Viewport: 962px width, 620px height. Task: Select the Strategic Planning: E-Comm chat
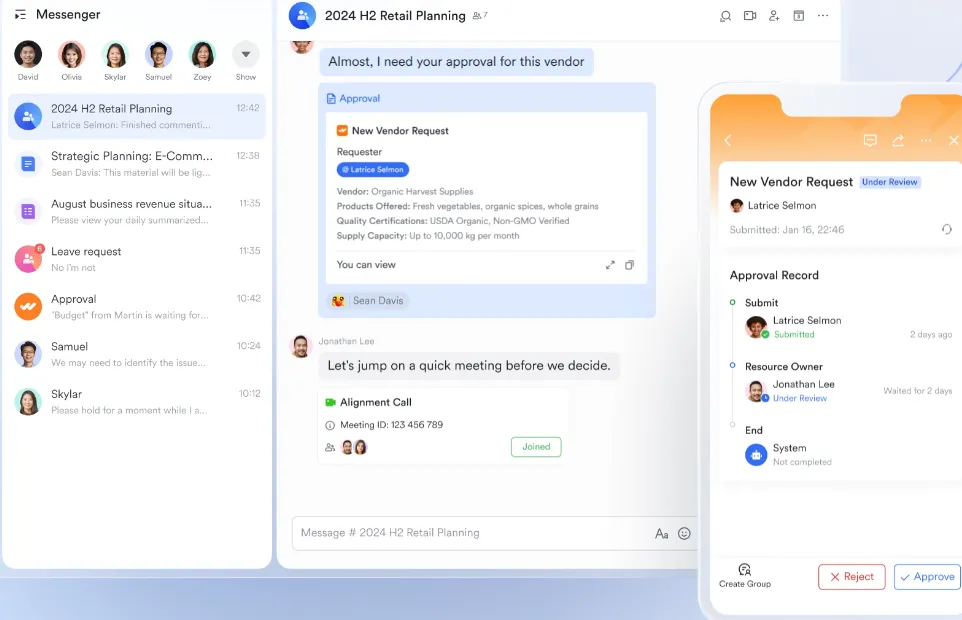point(137,164)
